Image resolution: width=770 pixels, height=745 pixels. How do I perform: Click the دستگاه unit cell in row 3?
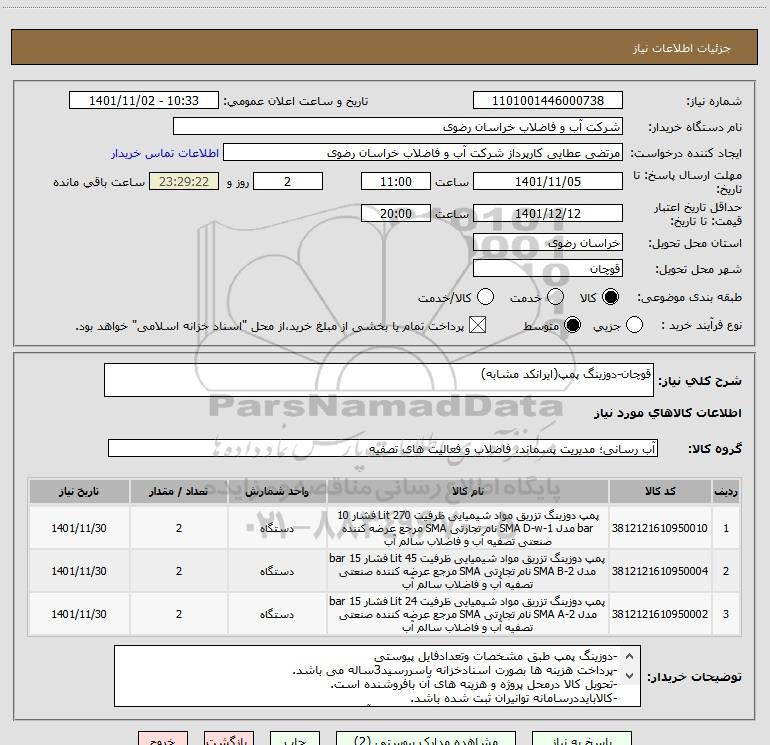point(277,614)
